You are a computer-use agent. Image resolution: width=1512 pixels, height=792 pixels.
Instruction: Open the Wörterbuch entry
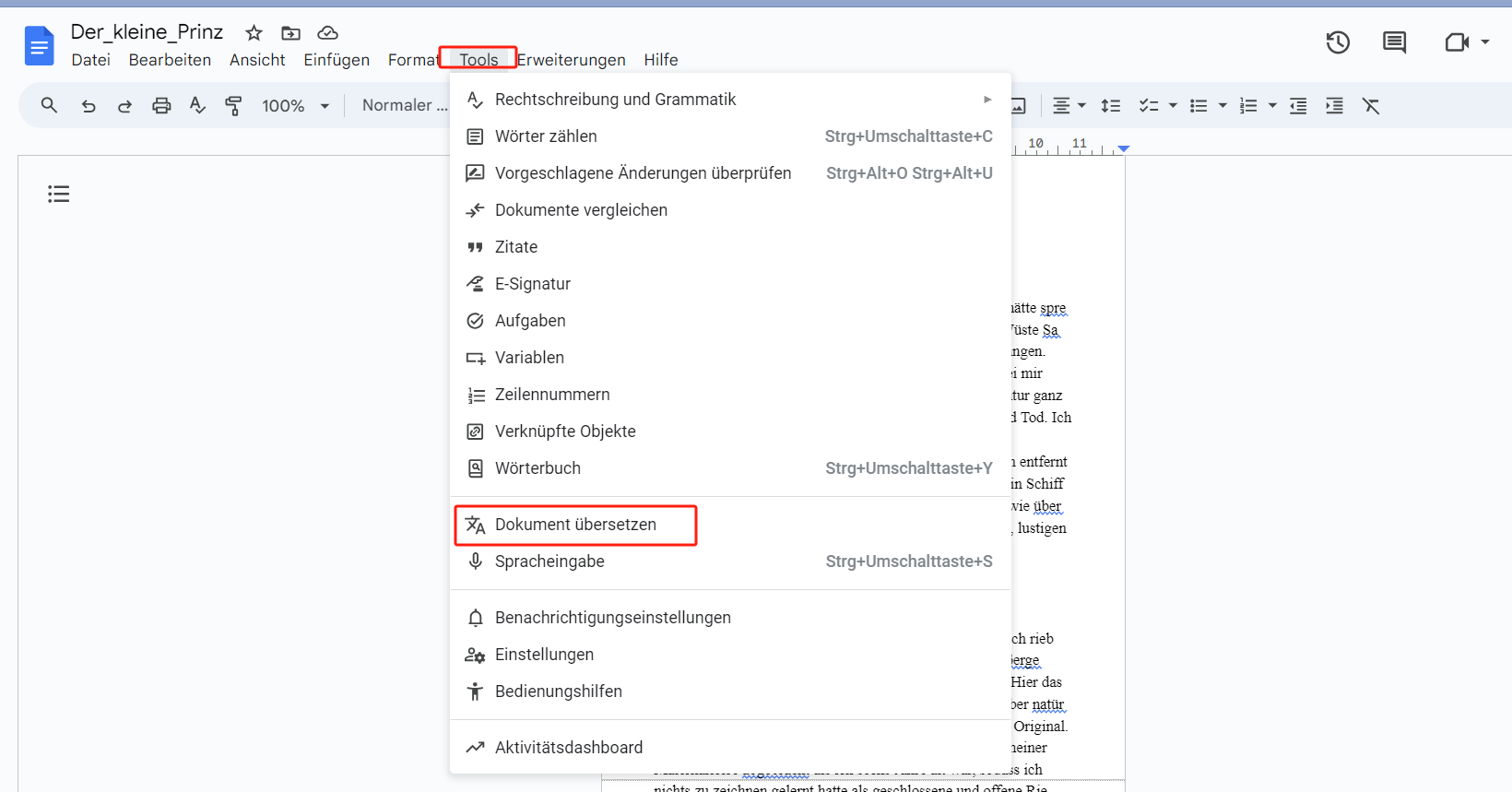pyautogui.click(x=730, y=468)
